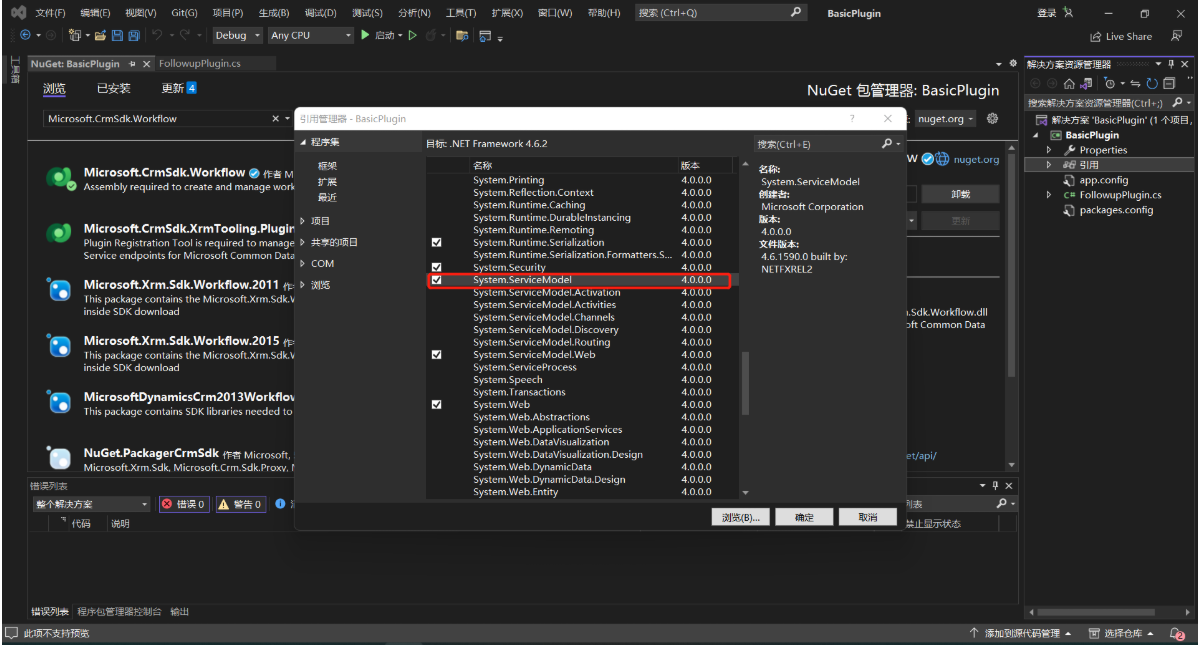Click the Uninstall (卸载) button

pos(960,195)
